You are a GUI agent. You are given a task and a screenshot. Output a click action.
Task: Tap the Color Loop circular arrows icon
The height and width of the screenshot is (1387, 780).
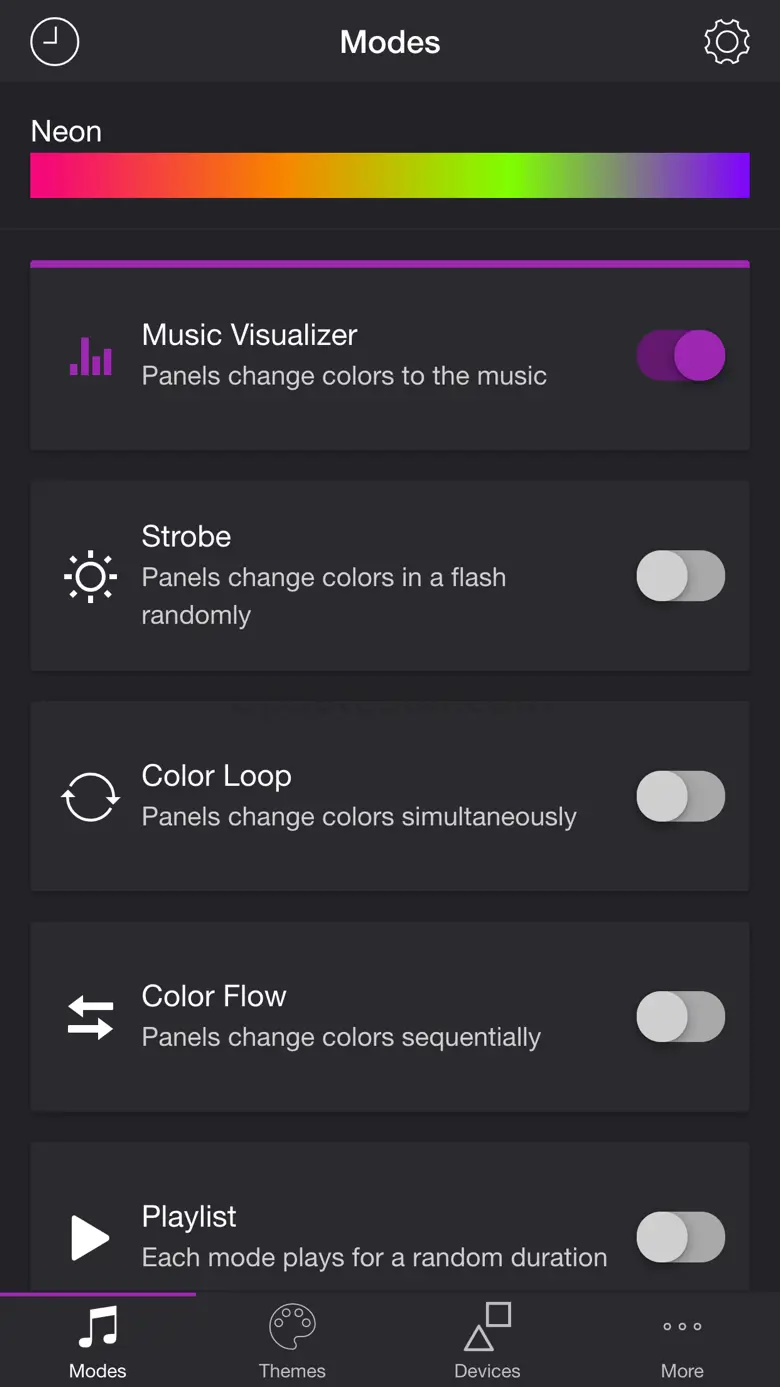[x=90, y=797]
